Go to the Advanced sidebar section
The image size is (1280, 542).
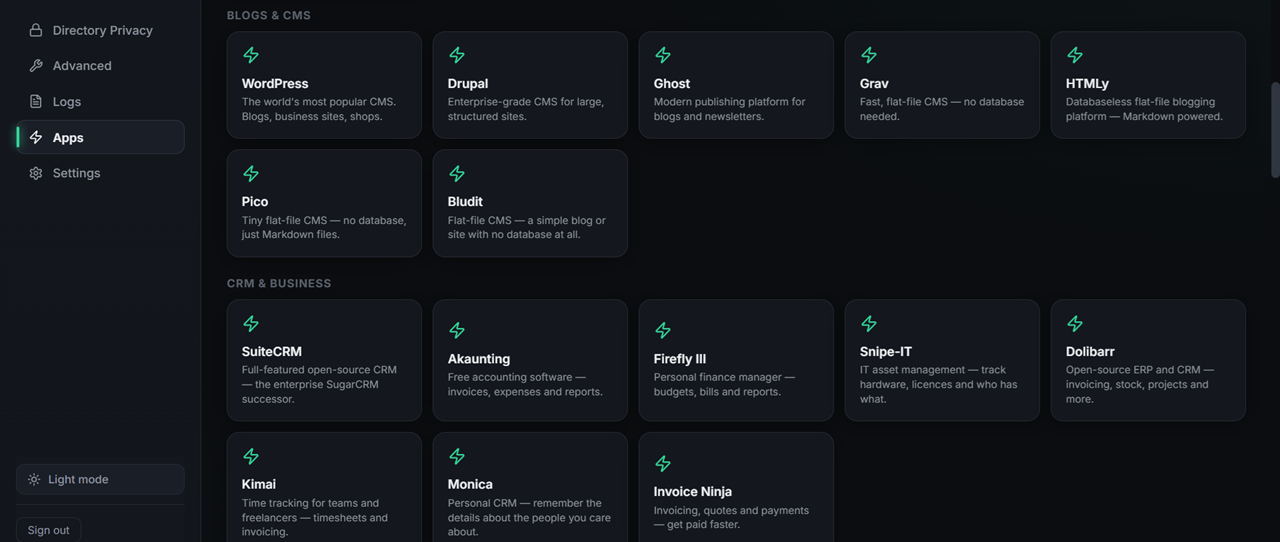point(100,66)
